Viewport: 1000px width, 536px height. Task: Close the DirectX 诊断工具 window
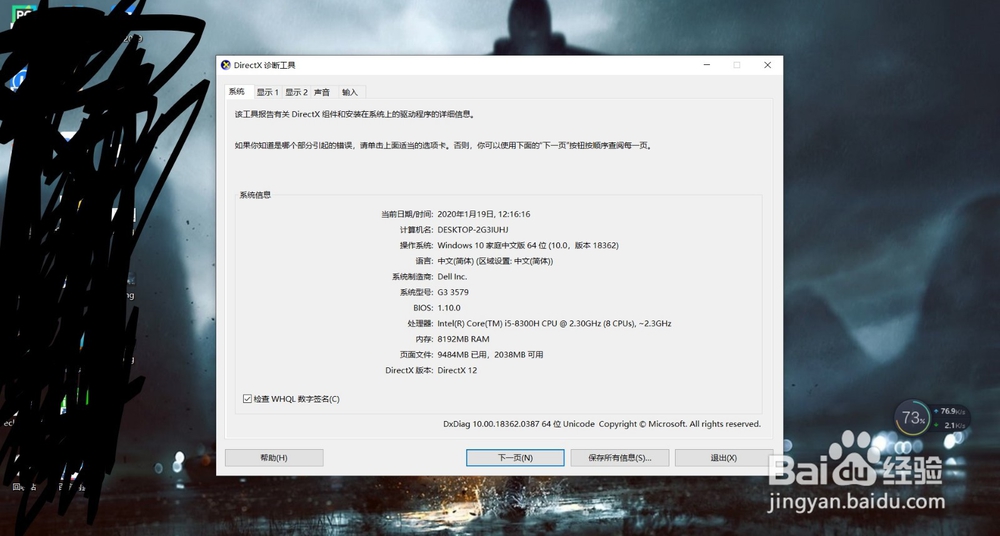767,65
